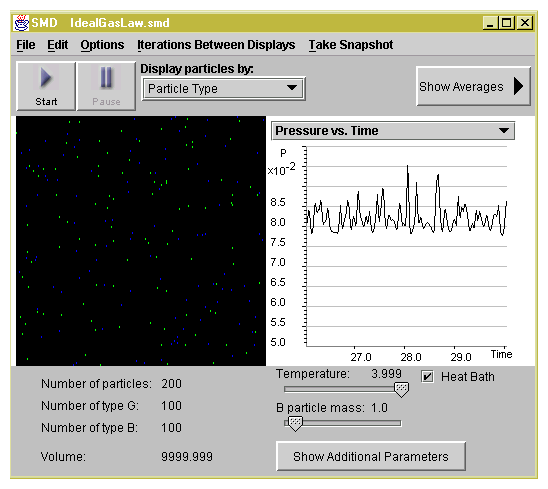Expand the Pressure vs. Time graph selector
The width and height of the screenshot is (548, 489).
(x=393, y=131)
